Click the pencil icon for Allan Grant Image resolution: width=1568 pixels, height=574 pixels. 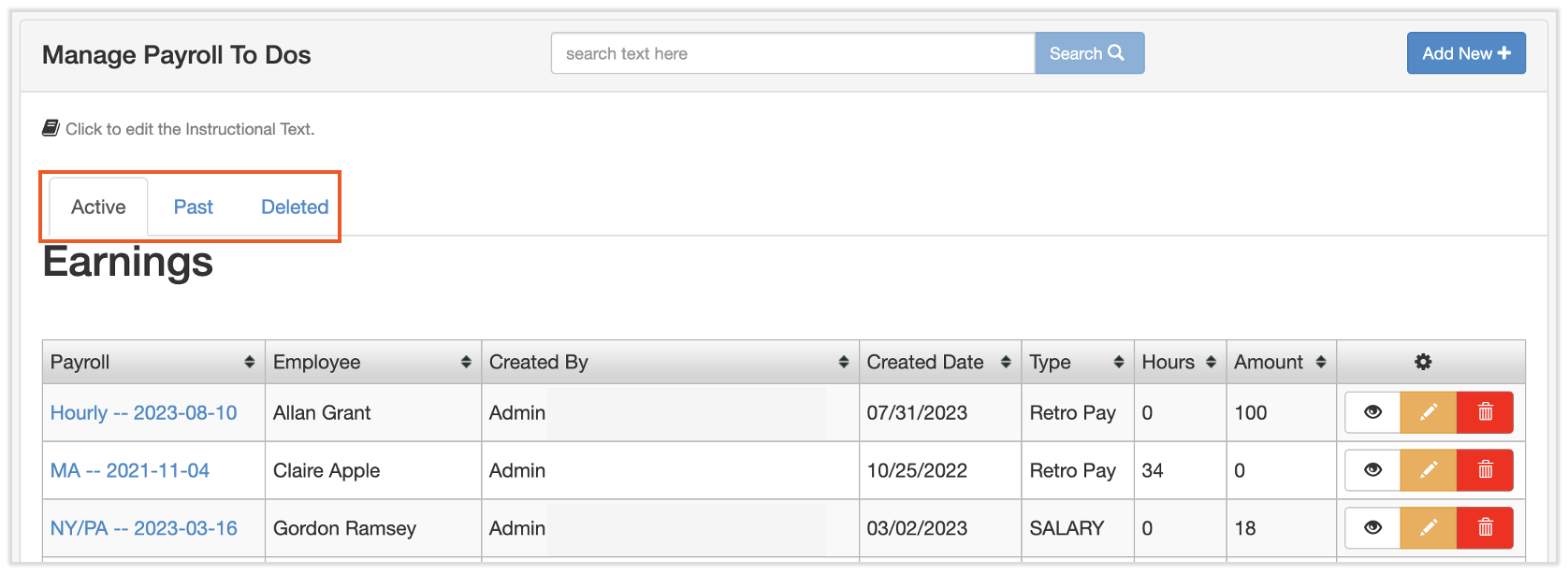pos(1429,412)
